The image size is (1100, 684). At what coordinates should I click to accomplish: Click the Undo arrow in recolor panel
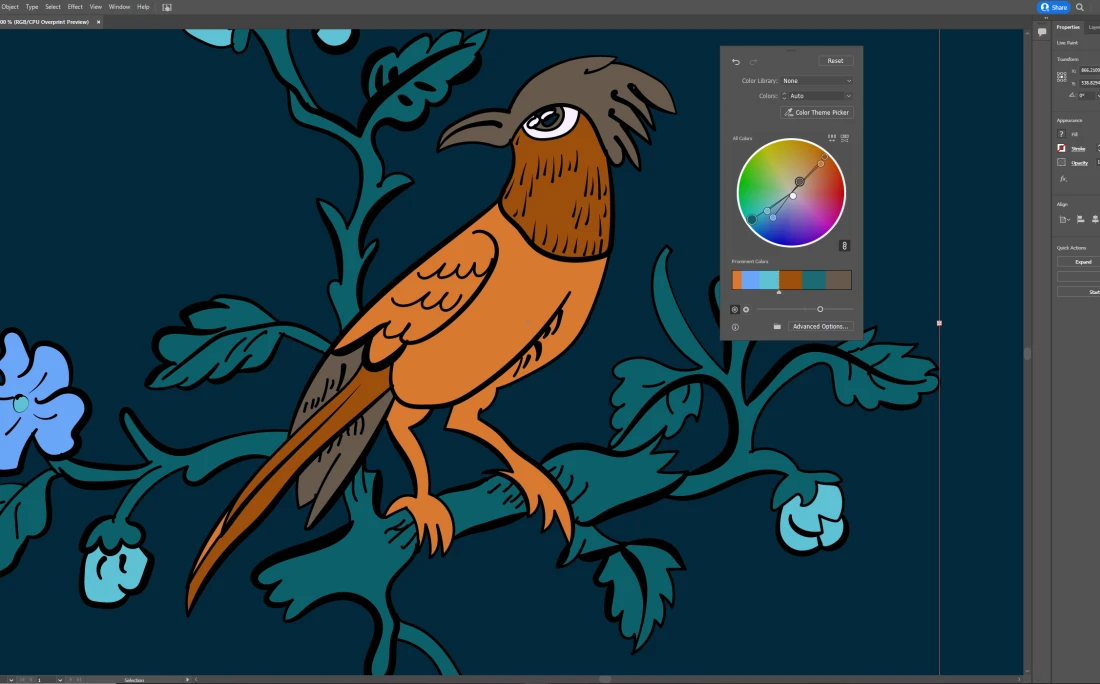pyautogui.click(x=736, y=61)
